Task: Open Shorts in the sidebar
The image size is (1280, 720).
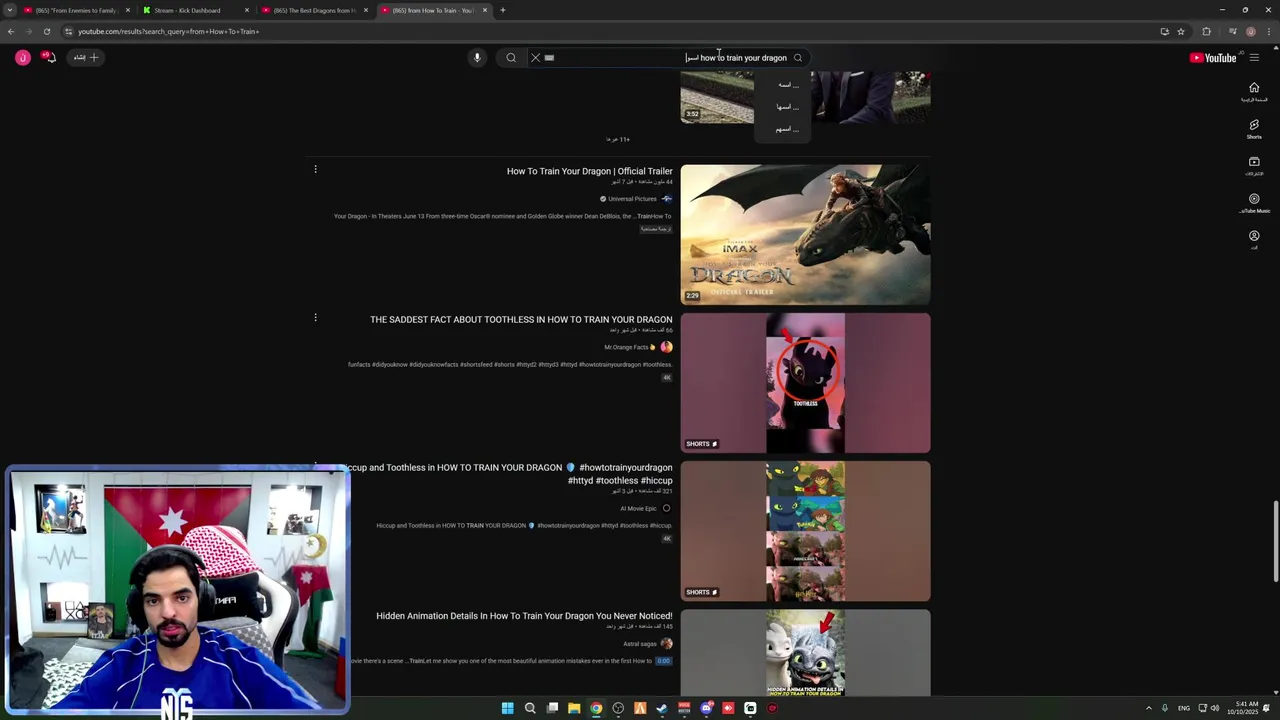Action: (x=1254, y=129)
